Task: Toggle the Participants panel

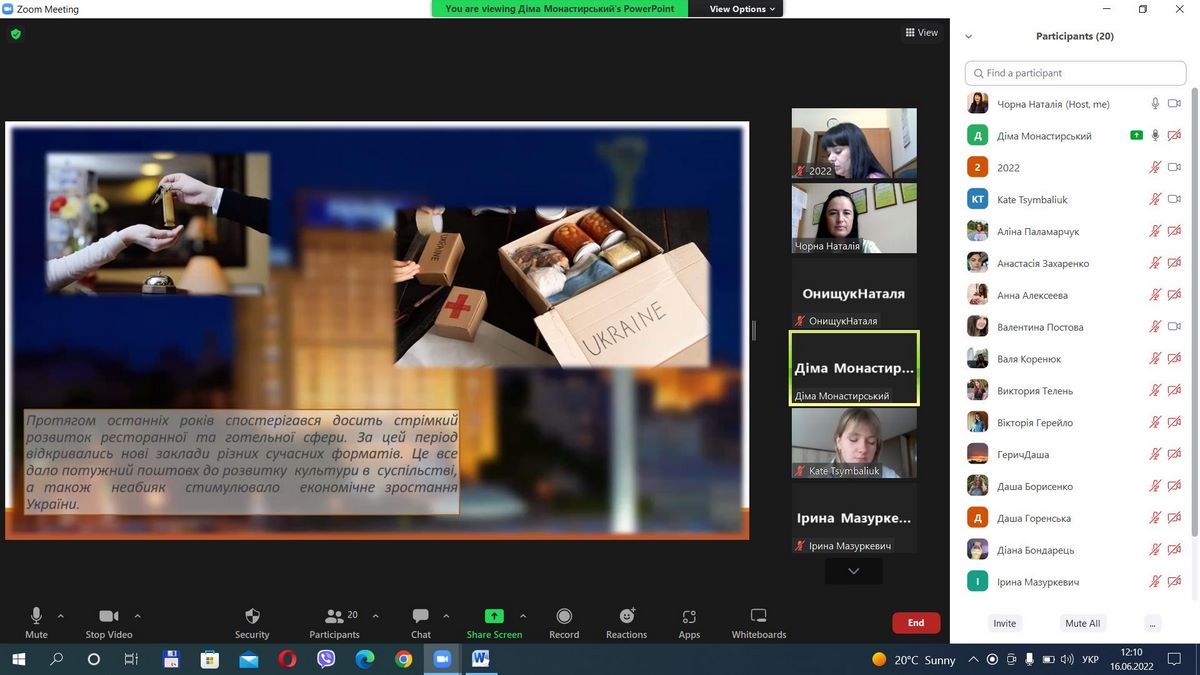Action: click(x=334, y=617)
